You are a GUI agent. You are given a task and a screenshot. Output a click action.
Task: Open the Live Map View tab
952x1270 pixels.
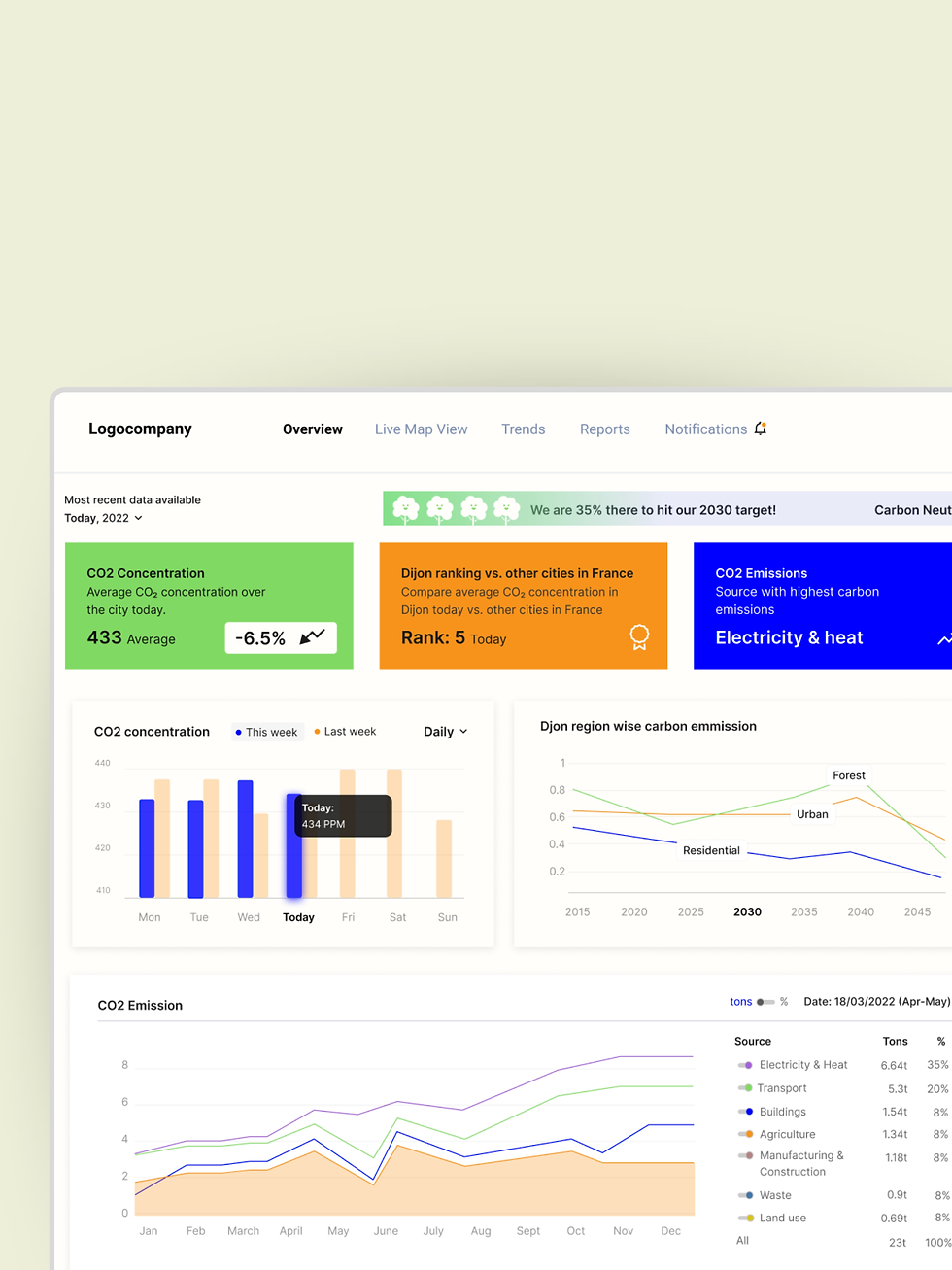pyautogui.click(x=422, y=429)
